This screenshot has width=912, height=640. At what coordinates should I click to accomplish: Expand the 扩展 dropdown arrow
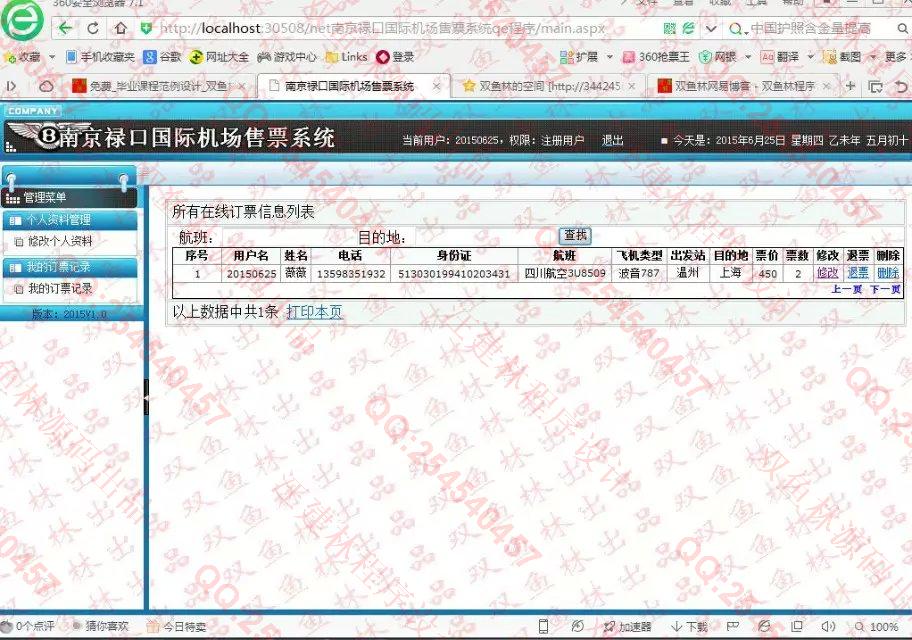tap(610, 57)
